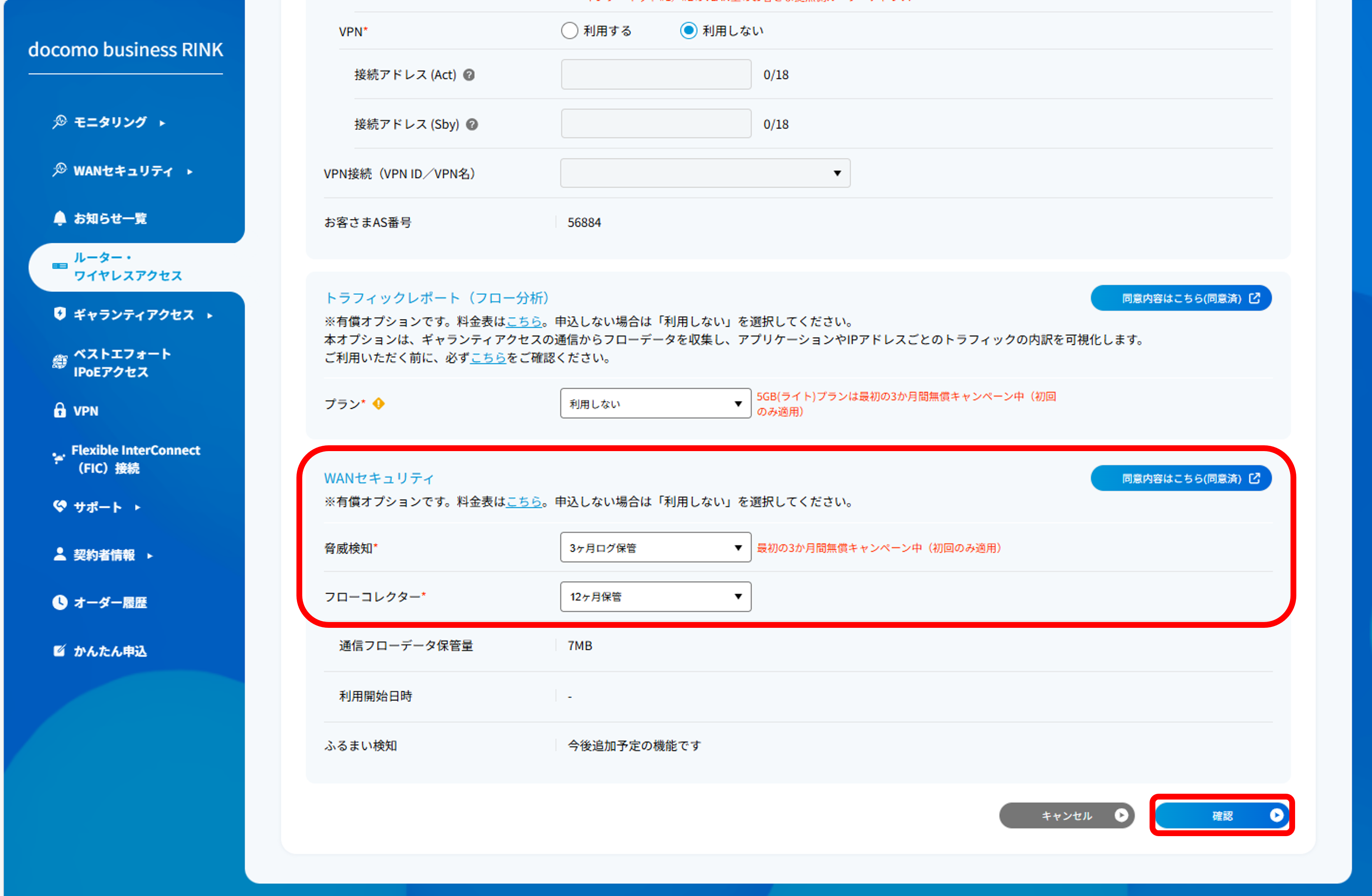1372x896 pixels.
Task: Click help icon next to 接続アドレス (Act)
Action: 469,75
